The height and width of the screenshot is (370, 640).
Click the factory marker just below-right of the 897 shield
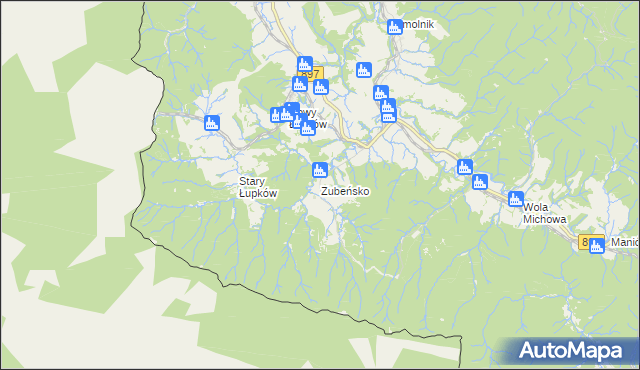tap(321, 87)
